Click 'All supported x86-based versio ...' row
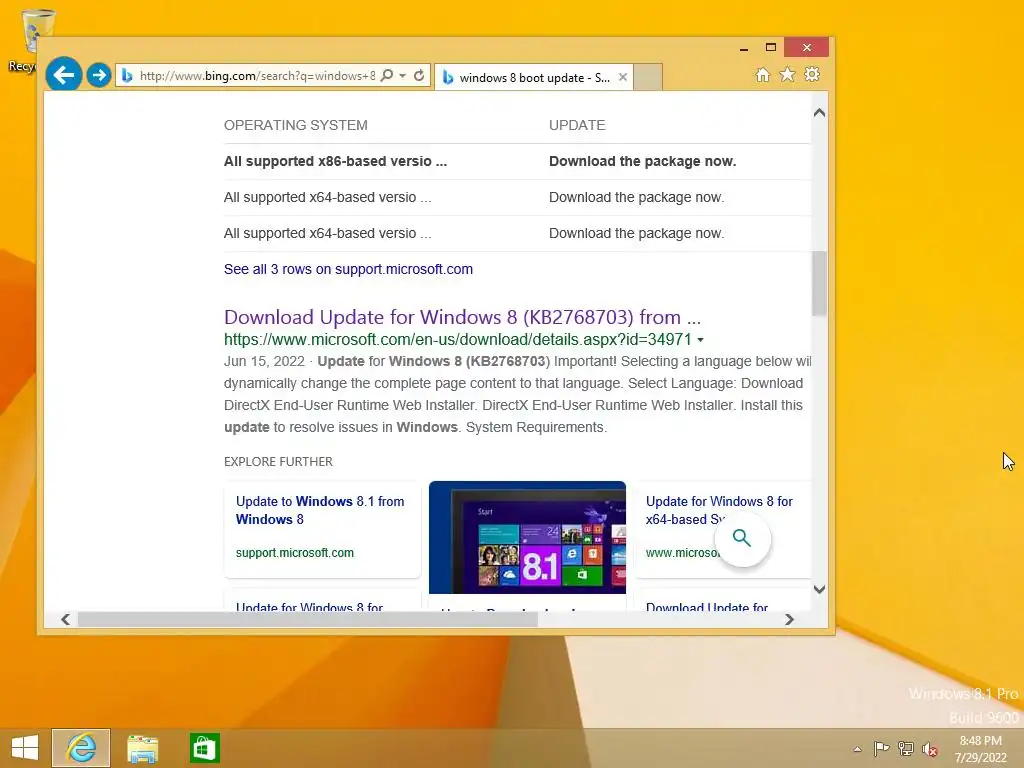Image resolution: width=1024 pixels, height=768 pixels. coord(517,161)
